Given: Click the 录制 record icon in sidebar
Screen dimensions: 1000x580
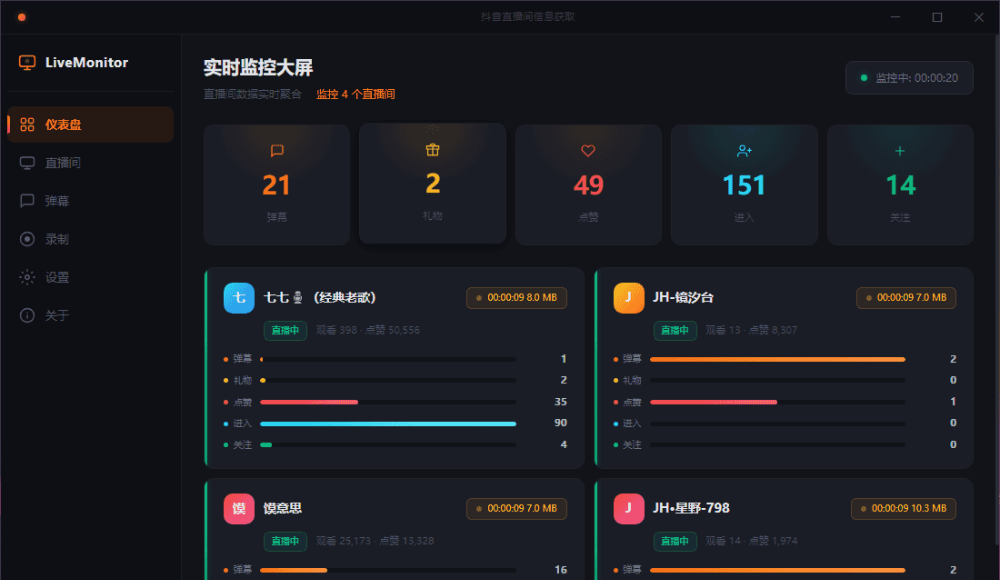Looking at the screenshot, I should [27, 239].
